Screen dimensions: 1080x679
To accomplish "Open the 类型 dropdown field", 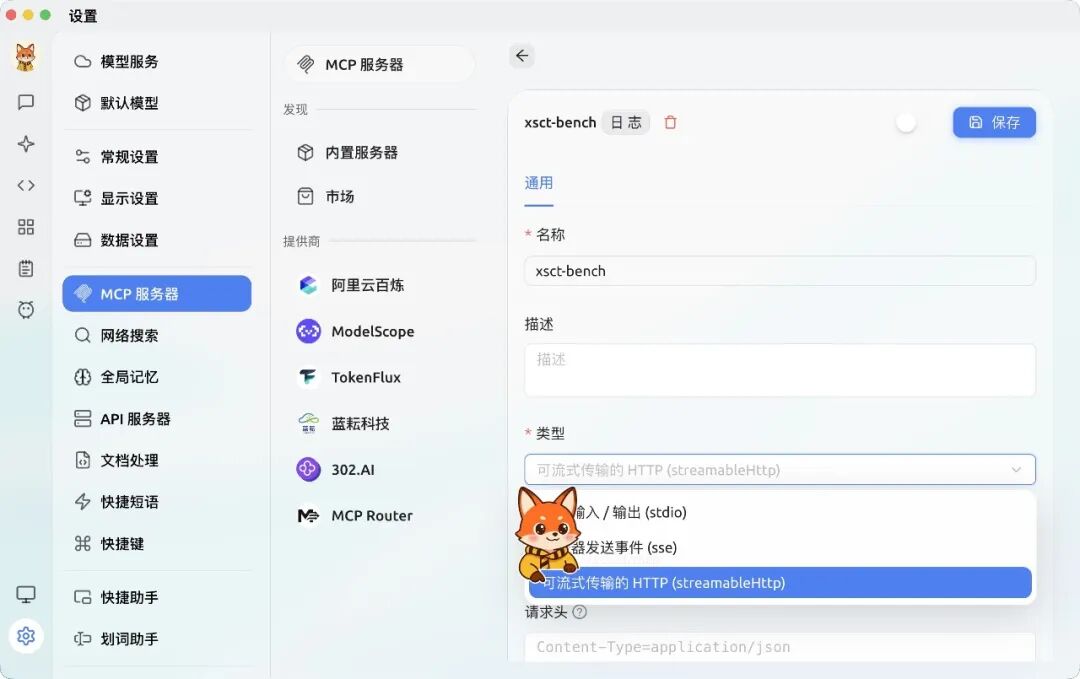I will [x=779, y=469].
